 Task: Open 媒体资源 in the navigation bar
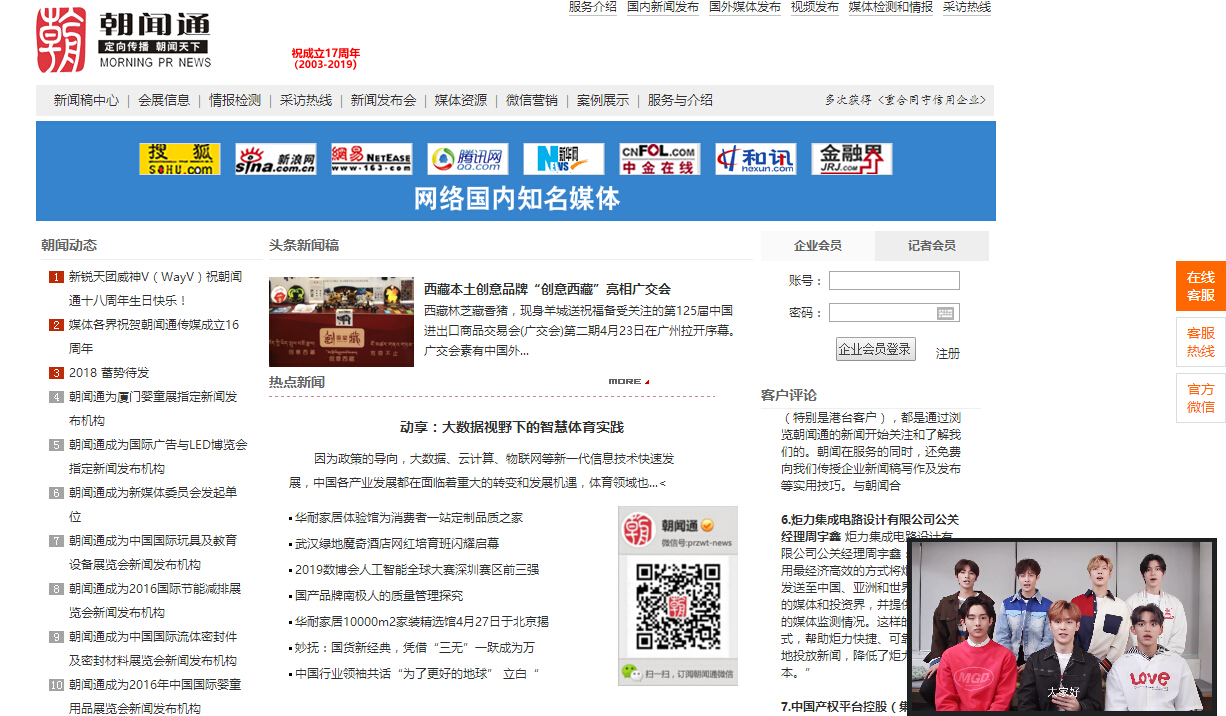point(460,101)
